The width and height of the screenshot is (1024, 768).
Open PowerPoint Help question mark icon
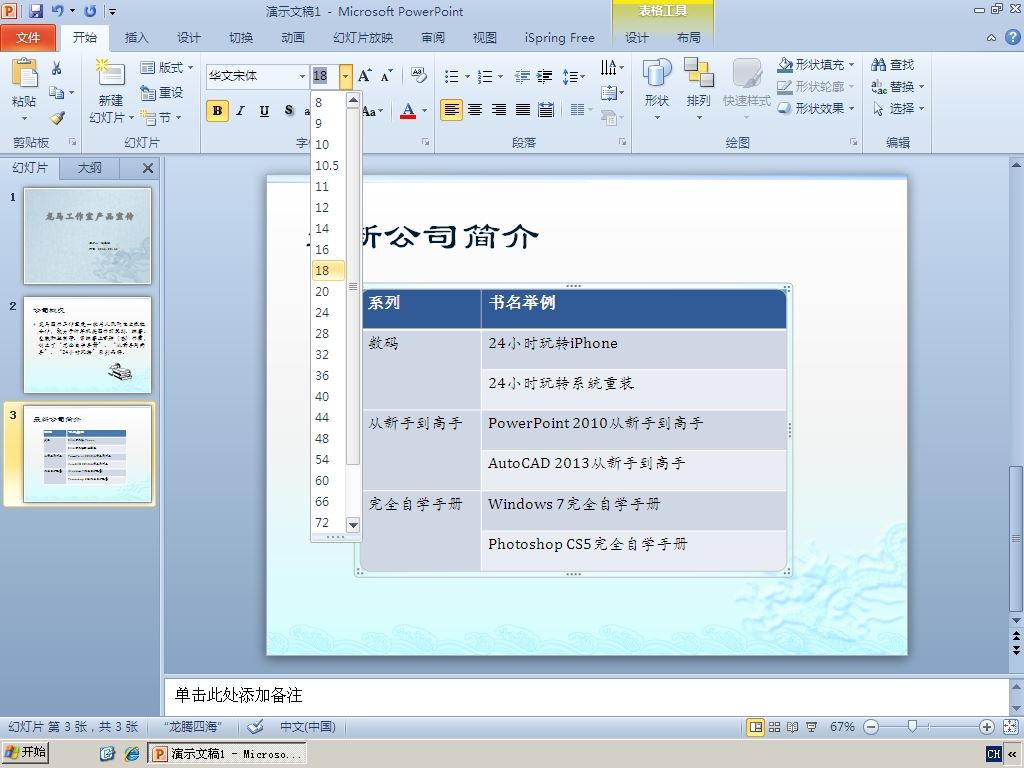tap(1012, 37)
